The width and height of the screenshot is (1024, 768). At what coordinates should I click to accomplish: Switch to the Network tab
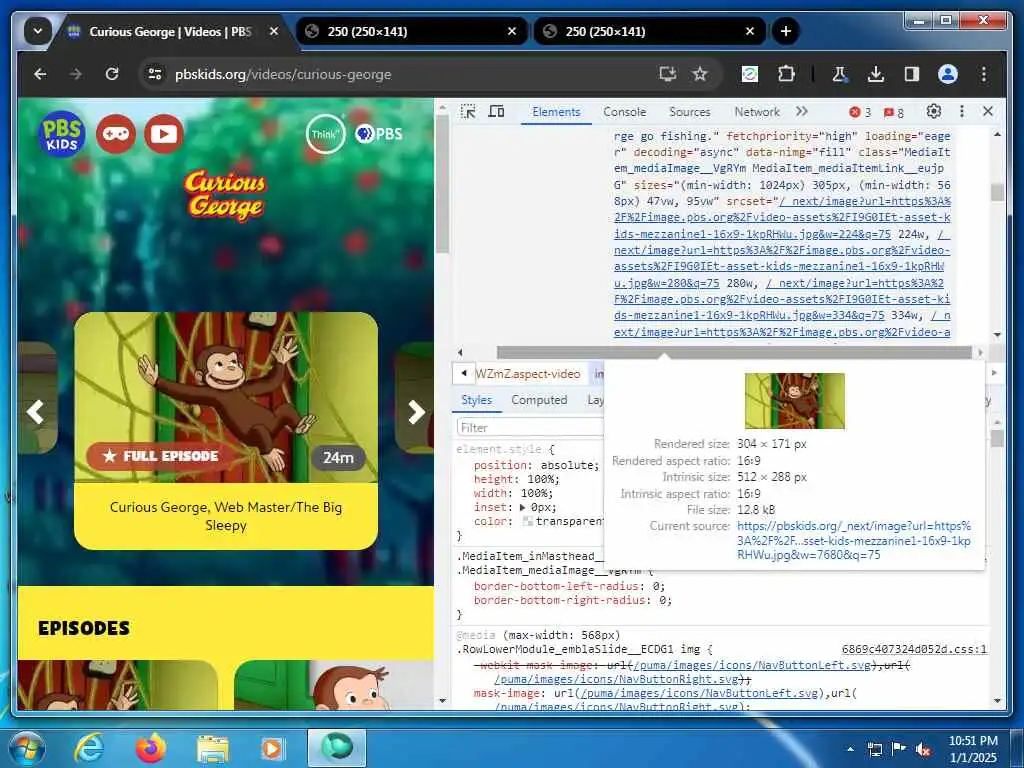pyautogui.click(x=757, y=112)
